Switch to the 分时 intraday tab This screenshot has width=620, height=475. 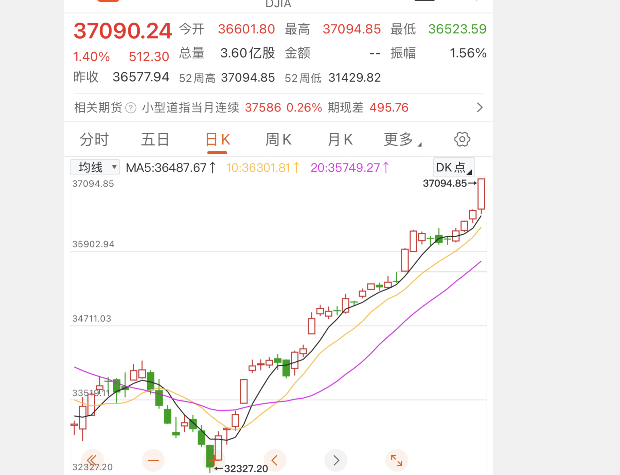(x=94, y=140)
